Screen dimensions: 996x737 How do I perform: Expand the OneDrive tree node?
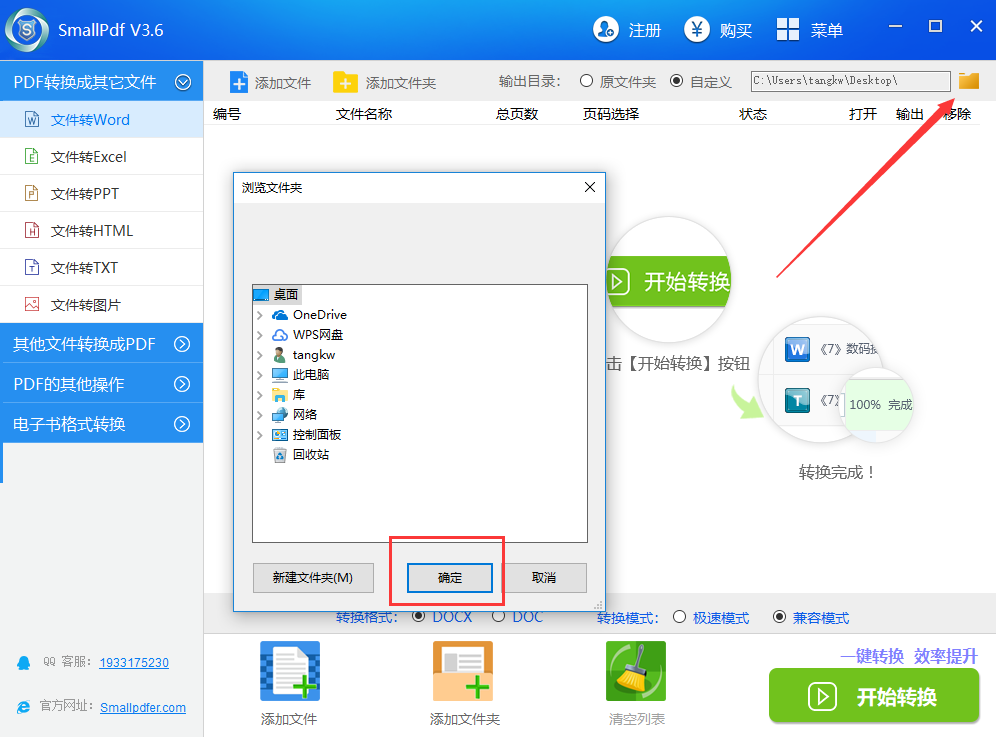[x=260, y=315]
